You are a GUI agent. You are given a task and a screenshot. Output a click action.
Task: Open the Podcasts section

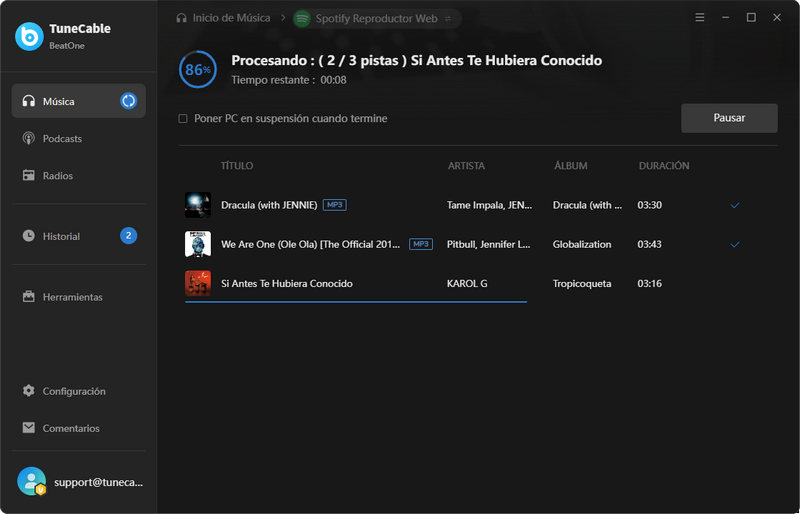tap(79, 138)
